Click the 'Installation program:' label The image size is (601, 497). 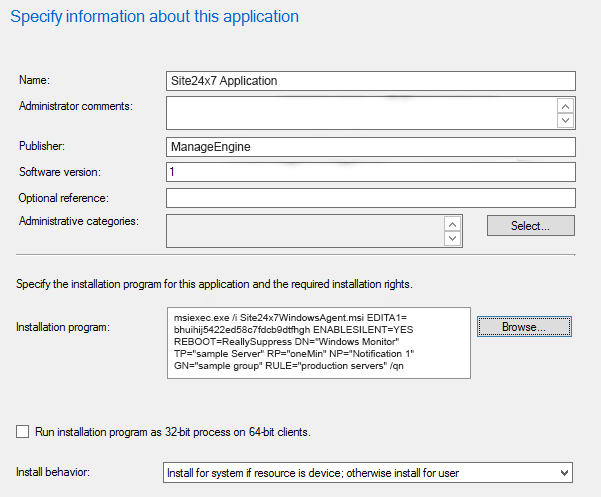coord(63,327)
